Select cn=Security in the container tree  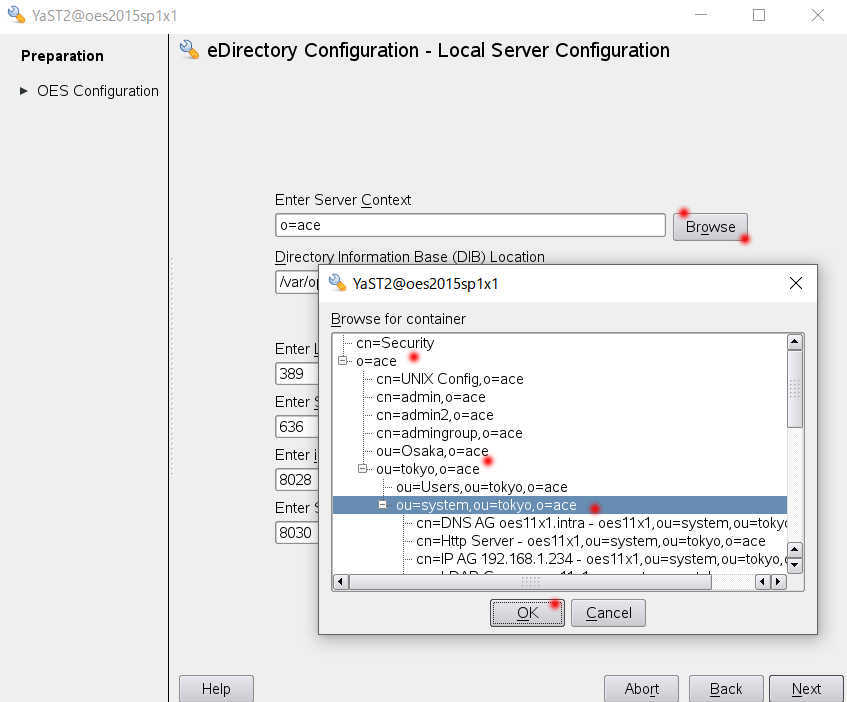click(395, 343)
